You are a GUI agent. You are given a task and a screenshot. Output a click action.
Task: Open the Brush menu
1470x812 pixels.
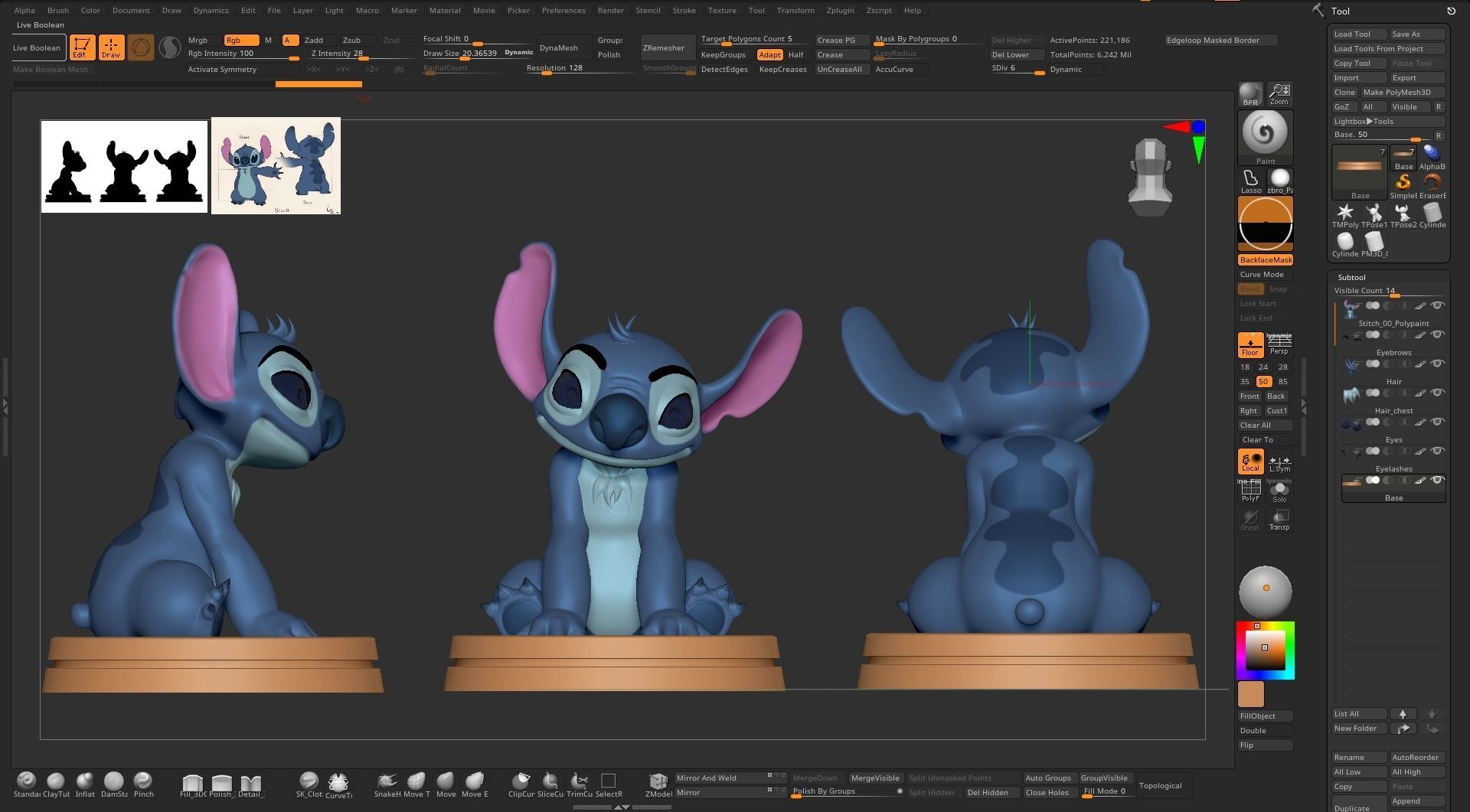58,10
